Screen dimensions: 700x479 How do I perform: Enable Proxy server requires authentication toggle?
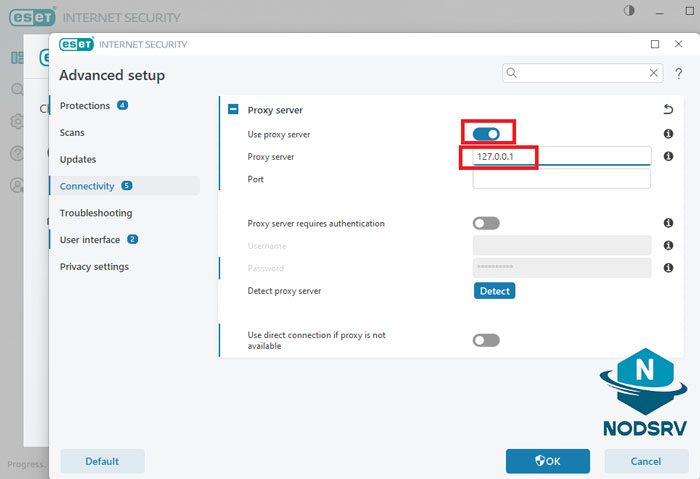click(x=486, y=224)
